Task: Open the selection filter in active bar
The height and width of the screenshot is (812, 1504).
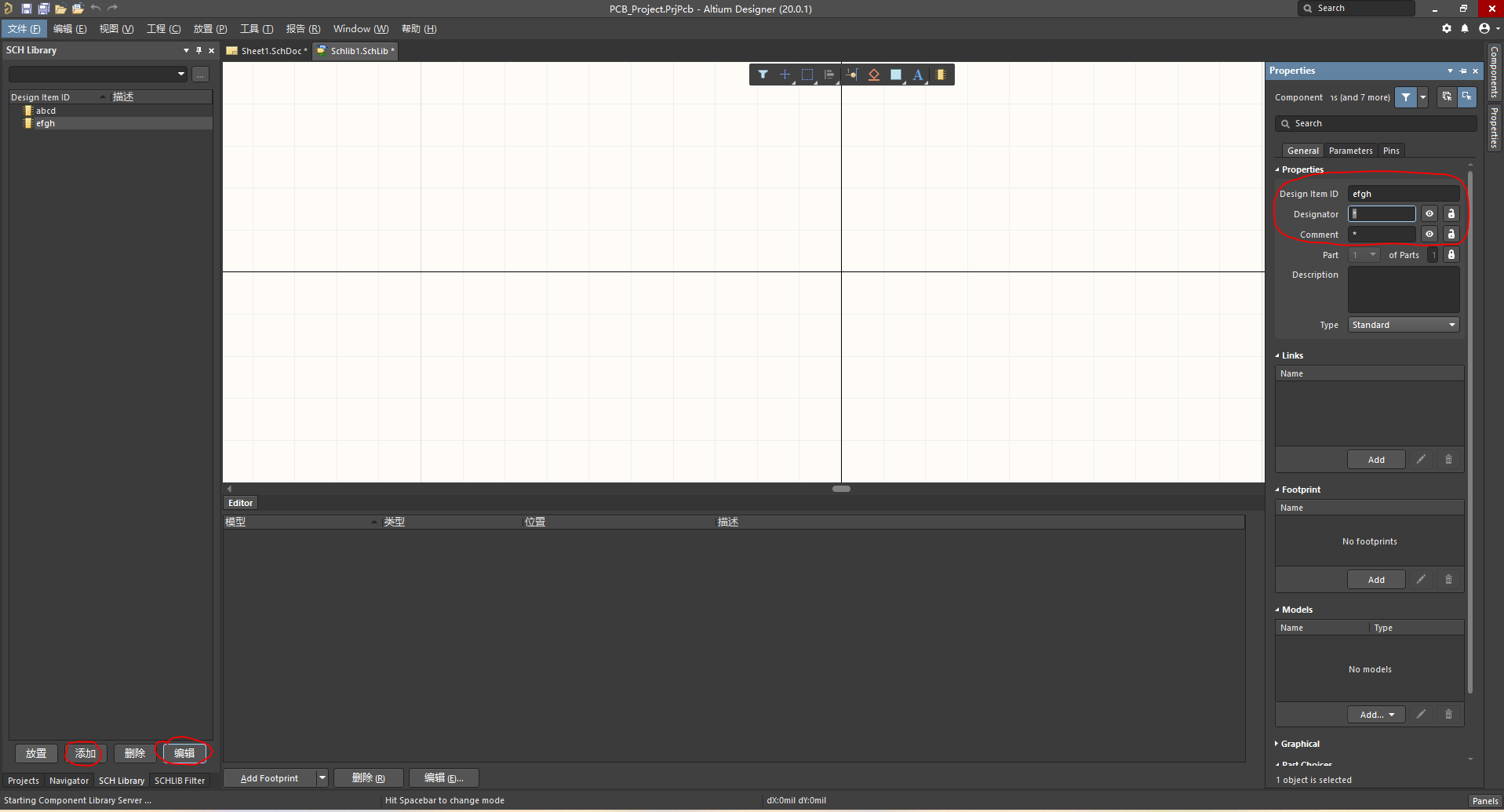Action: [x=763, y=75]
